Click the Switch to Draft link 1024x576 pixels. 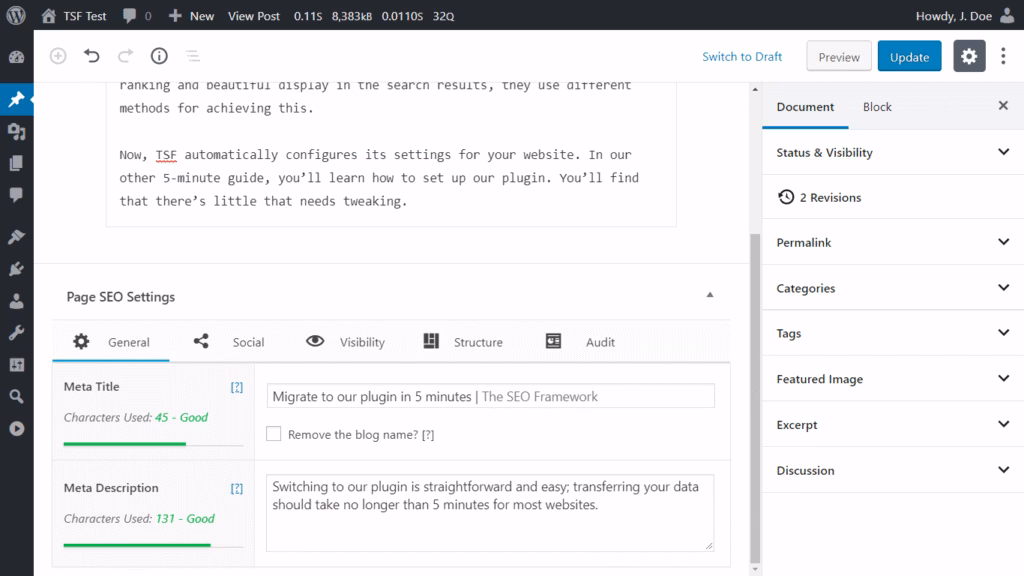click(742, 57)
